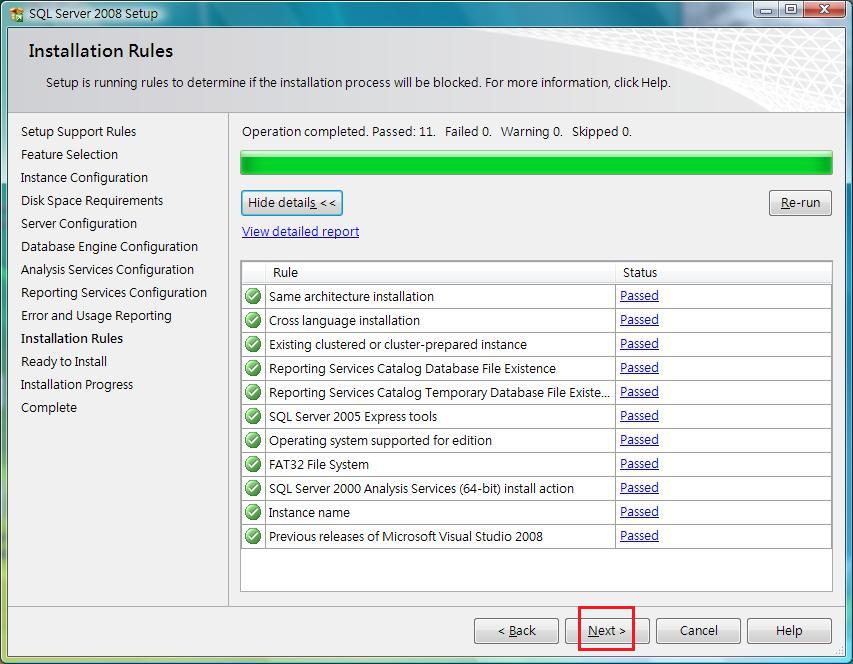Maximize the SQL Server 2008 Setup window

tap(790, 9)
